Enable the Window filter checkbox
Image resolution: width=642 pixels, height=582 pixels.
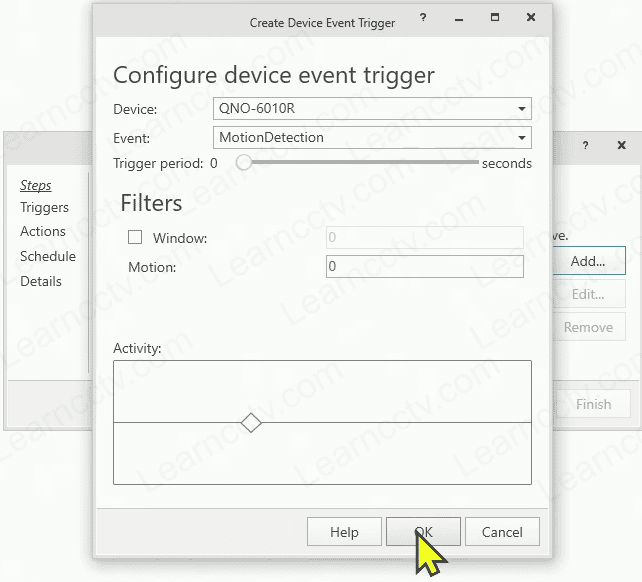coord(135,237)
